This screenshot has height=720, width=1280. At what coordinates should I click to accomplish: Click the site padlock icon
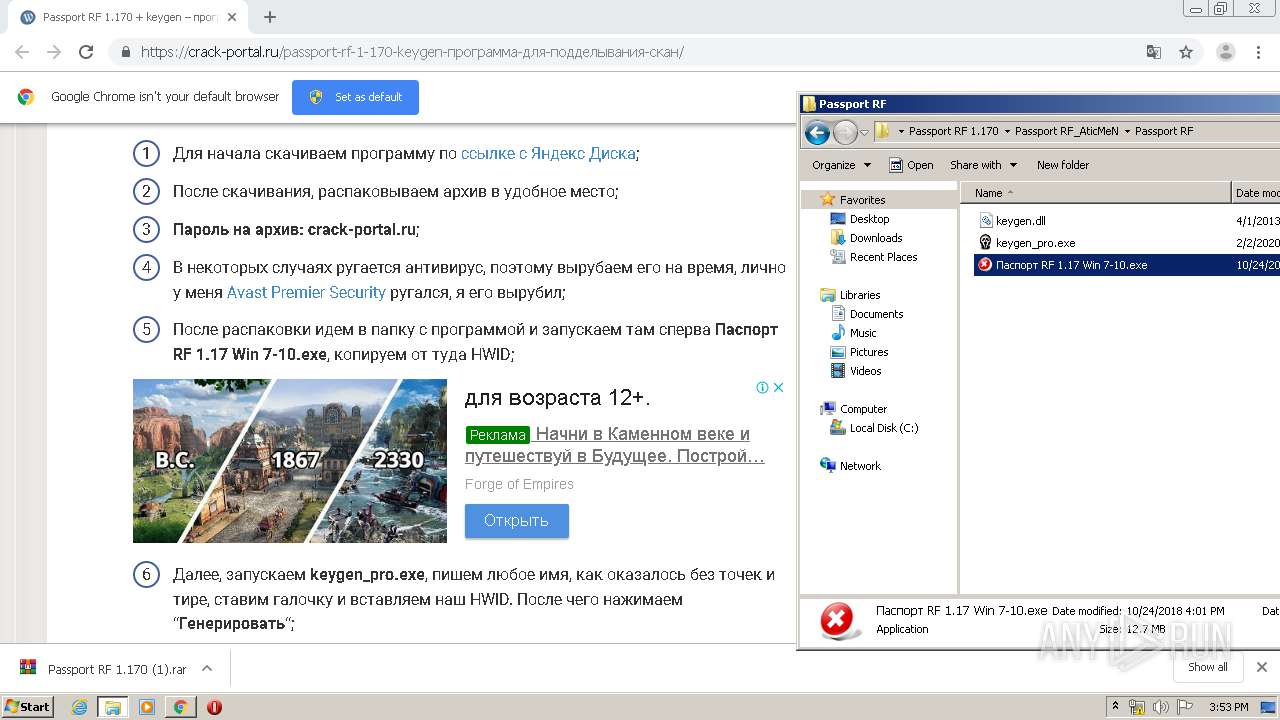(x=125, y=52)
